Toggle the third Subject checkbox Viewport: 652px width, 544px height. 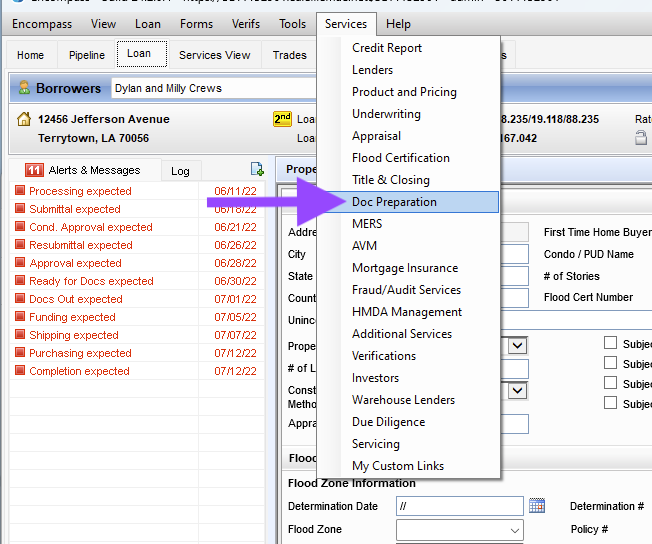tap(610, 383)
